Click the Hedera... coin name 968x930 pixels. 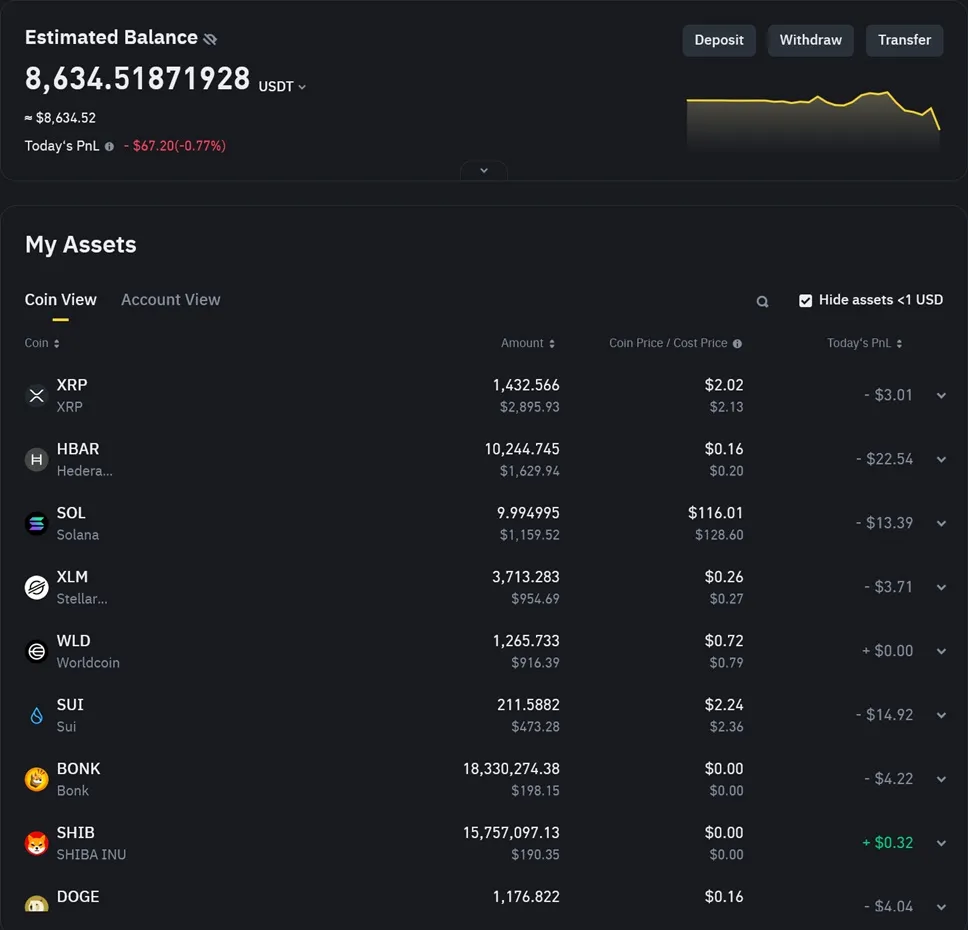click(85, 471)
